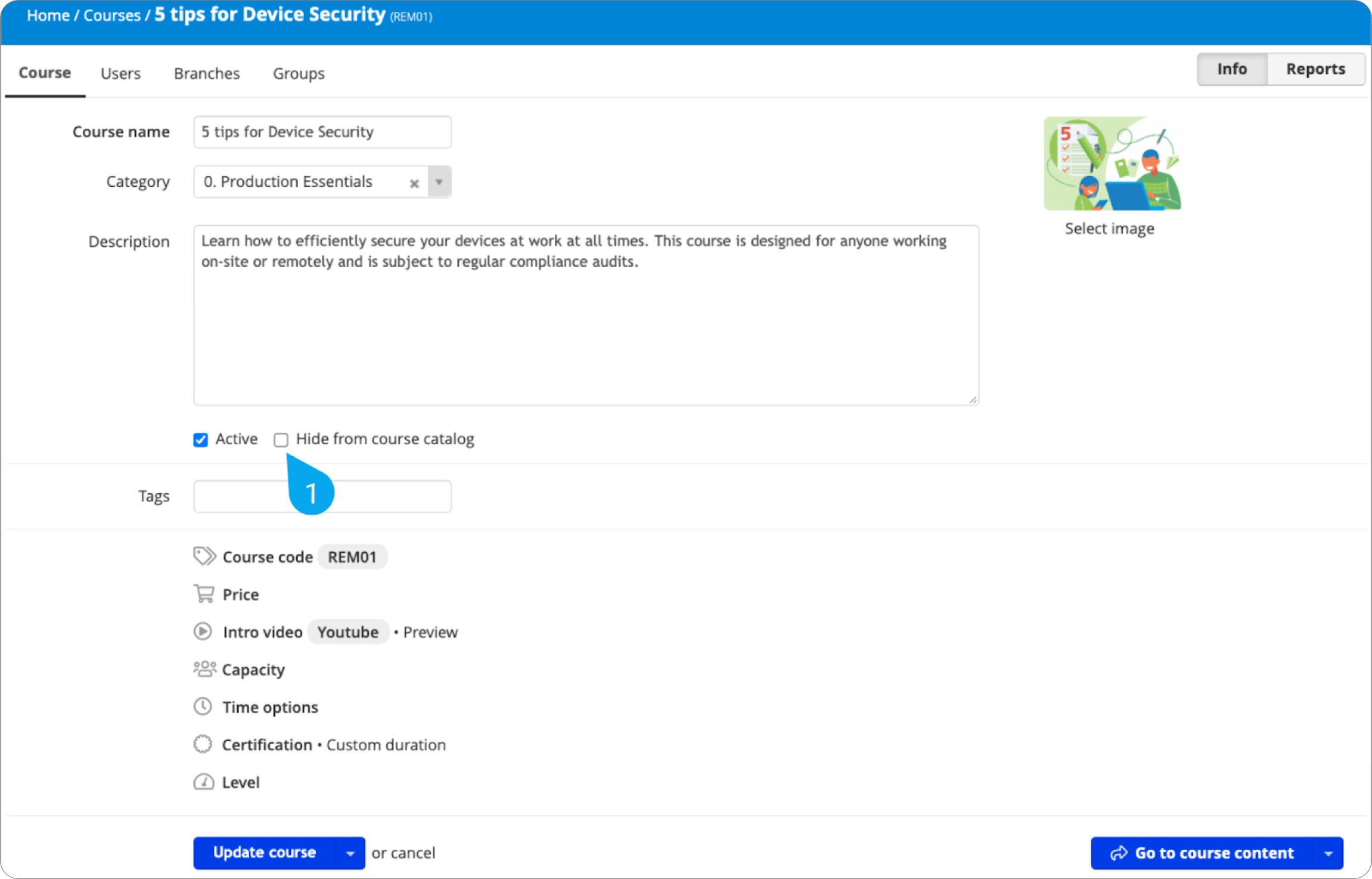
Task: Click the Update course button
Action: [x=265, y=853]
